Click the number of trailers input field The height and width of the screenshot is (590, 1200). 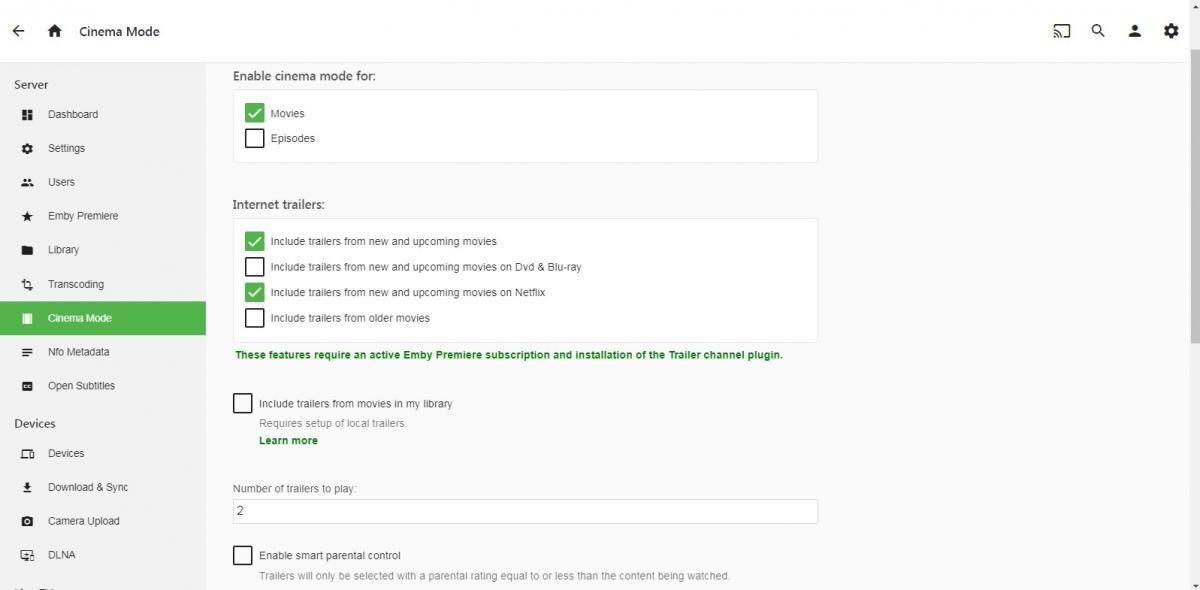pos(525,511)
